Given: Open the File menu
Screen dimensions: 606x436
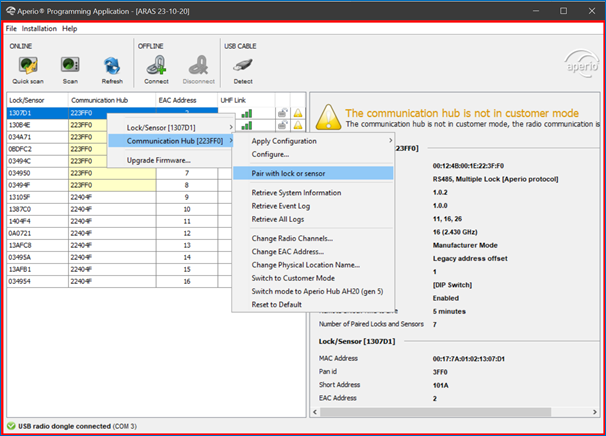Looking at the screenshot, I should click(x=11, y=29).
